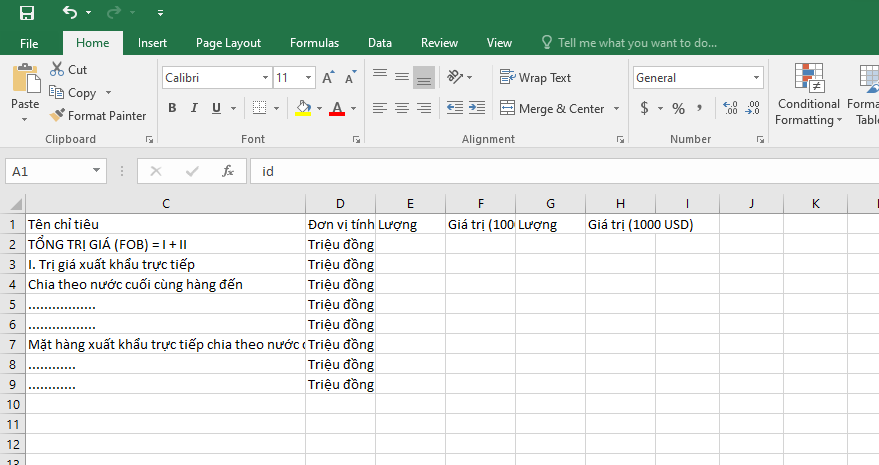Click the Insert Function fx icon
This screenshot has width=879, height=465.
228,171
